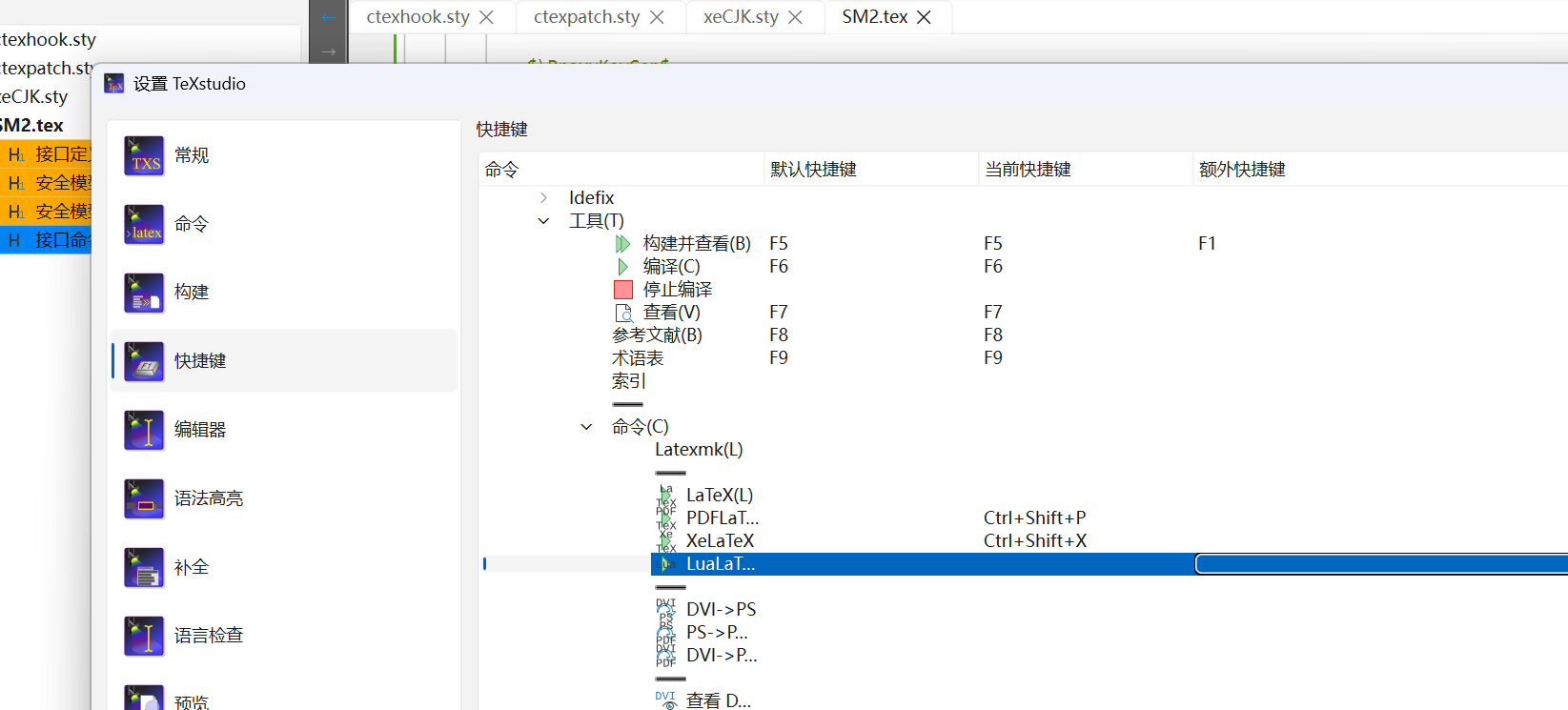Focus the extra shortcut field for LuaLaTeX
Viewport: 1568px width, 710px height.
1381,564
